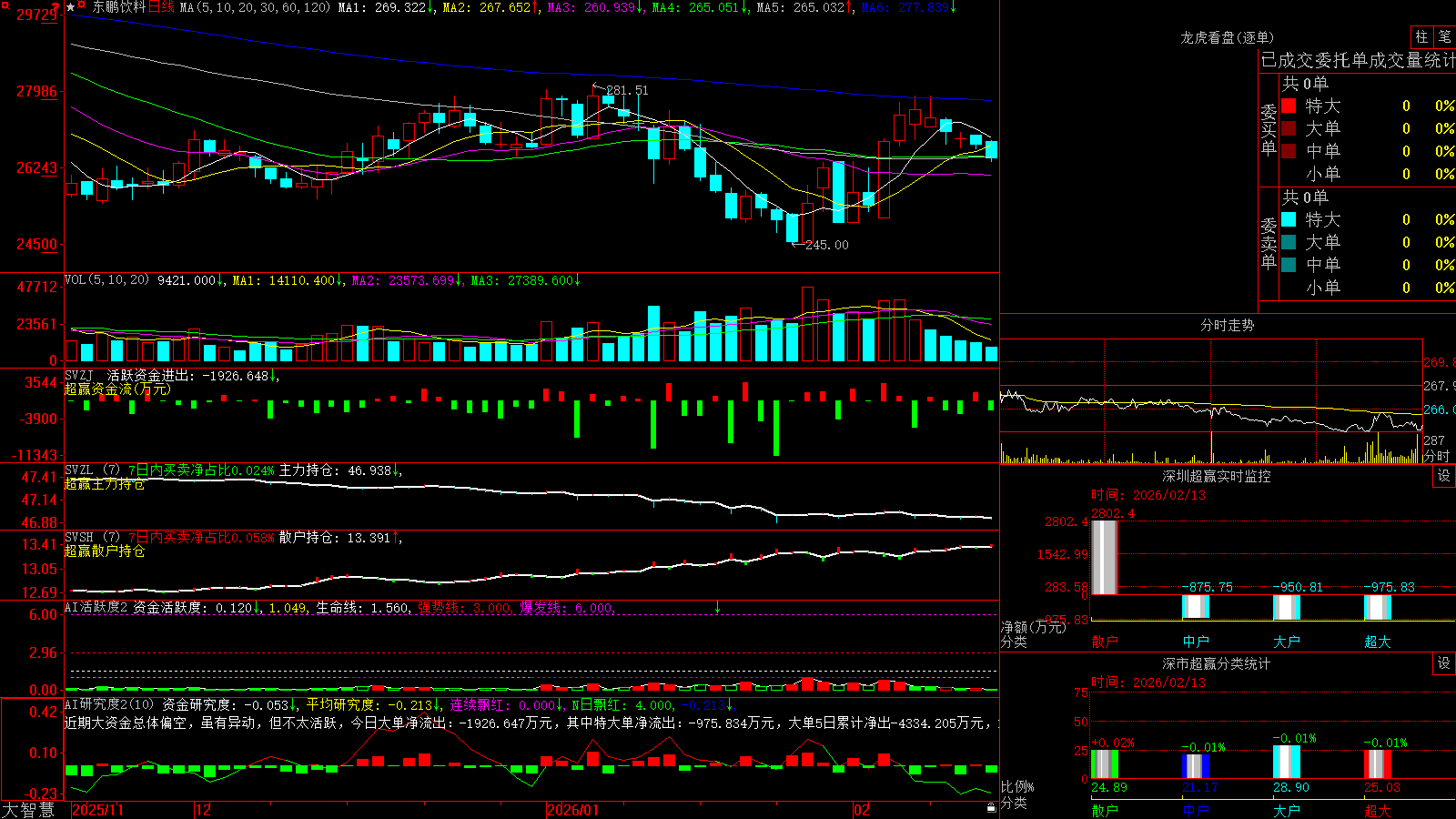Click the MA(5,10,20,30,60,120) indicator parameters

[255, 7]
